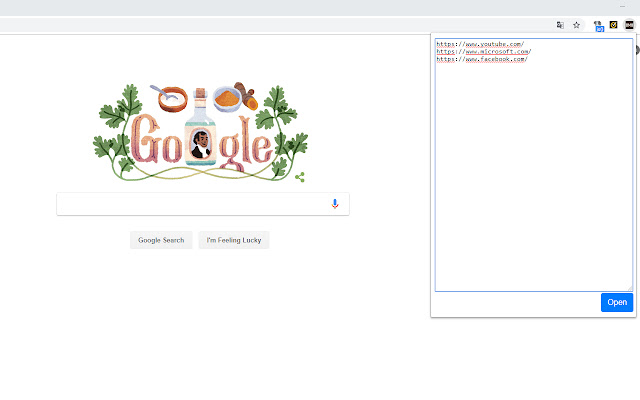Viewport: 640px width, 400px height.
Task: Toggle the active URL opener extension icon
Action: 629,25
